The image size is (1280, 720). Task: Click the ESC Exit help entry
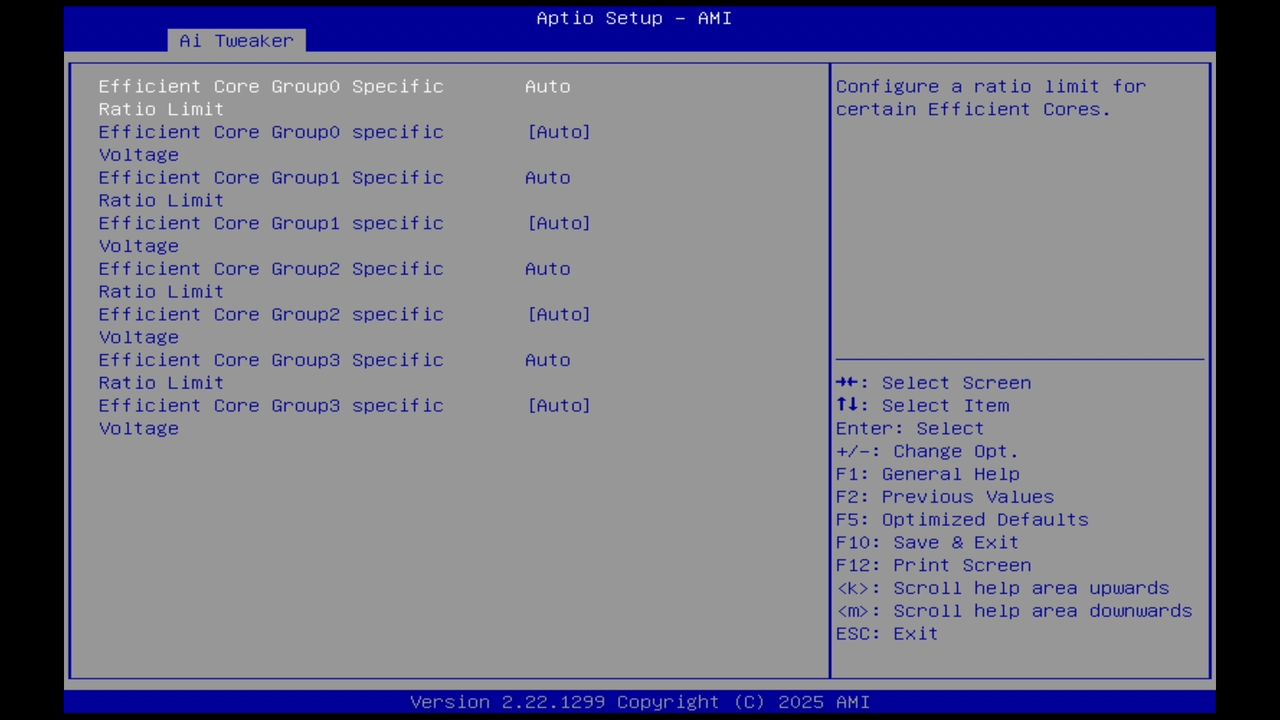tap(886, 633)
